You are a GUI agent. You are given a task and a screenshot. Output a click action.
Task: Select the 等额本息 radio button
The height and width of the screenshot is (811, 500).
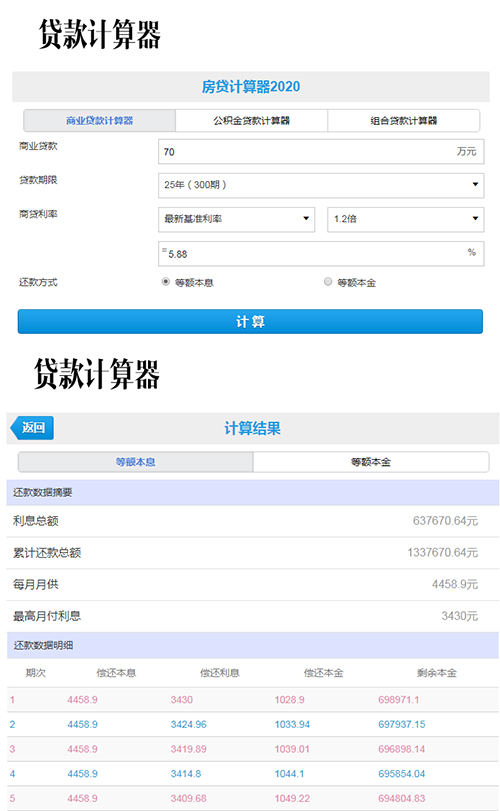pyautogui.click(x=165, y=282)
